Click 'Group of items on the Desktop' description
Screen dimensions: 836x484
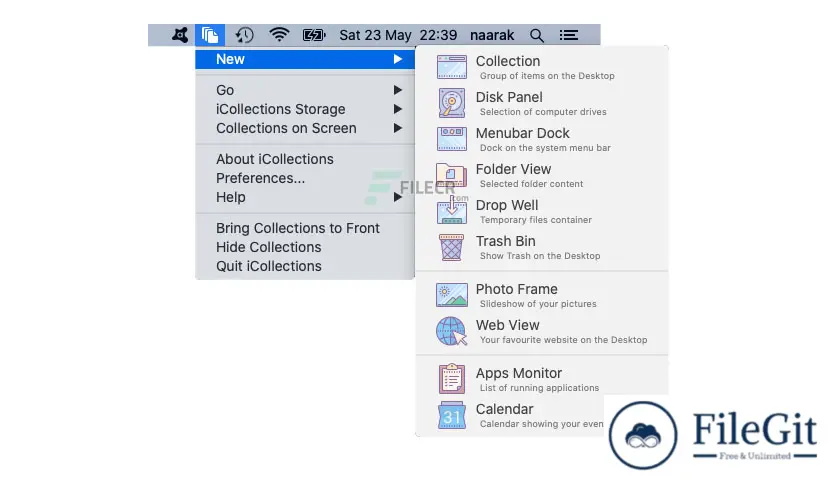547,76
